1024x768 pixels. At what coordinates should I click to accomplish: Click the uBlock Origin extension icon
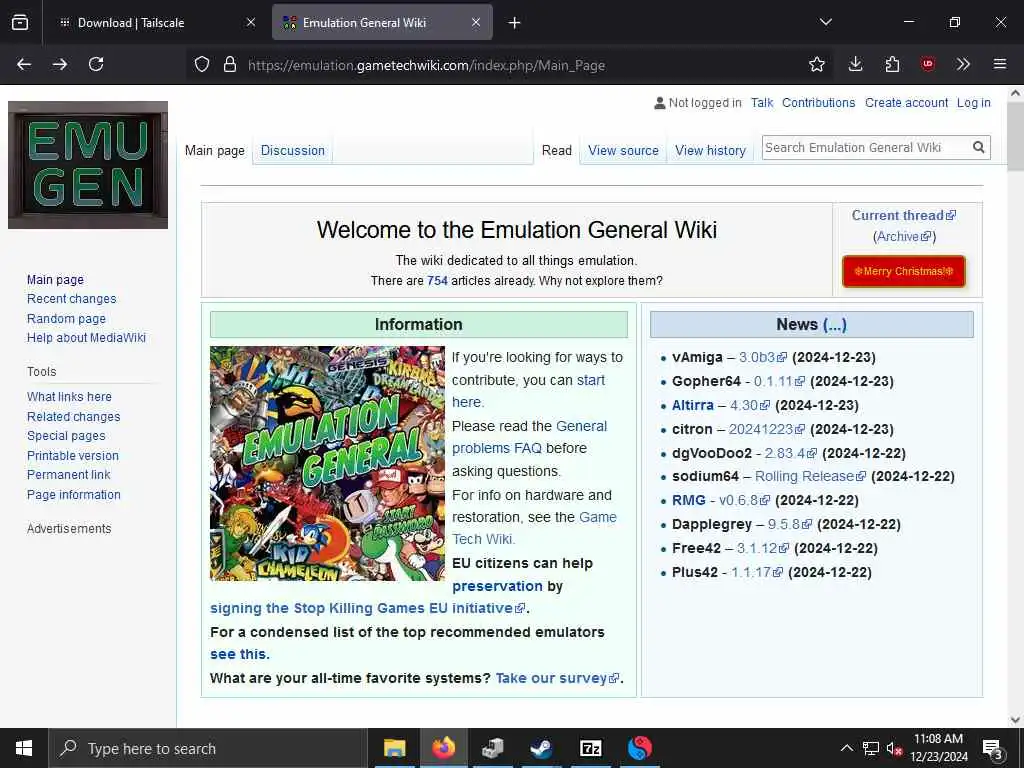tap(927, 64)
